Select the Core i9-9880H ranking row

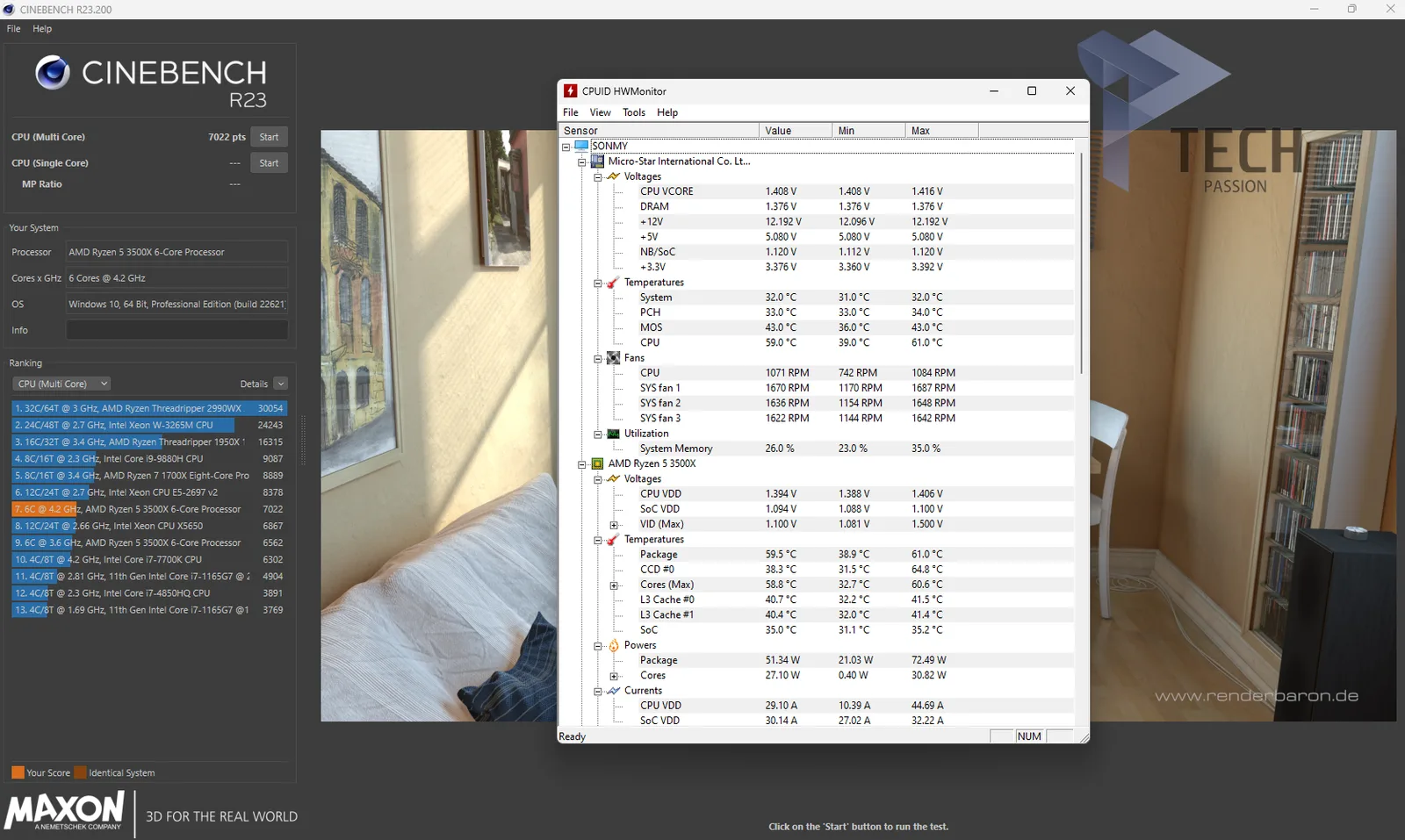149,459
